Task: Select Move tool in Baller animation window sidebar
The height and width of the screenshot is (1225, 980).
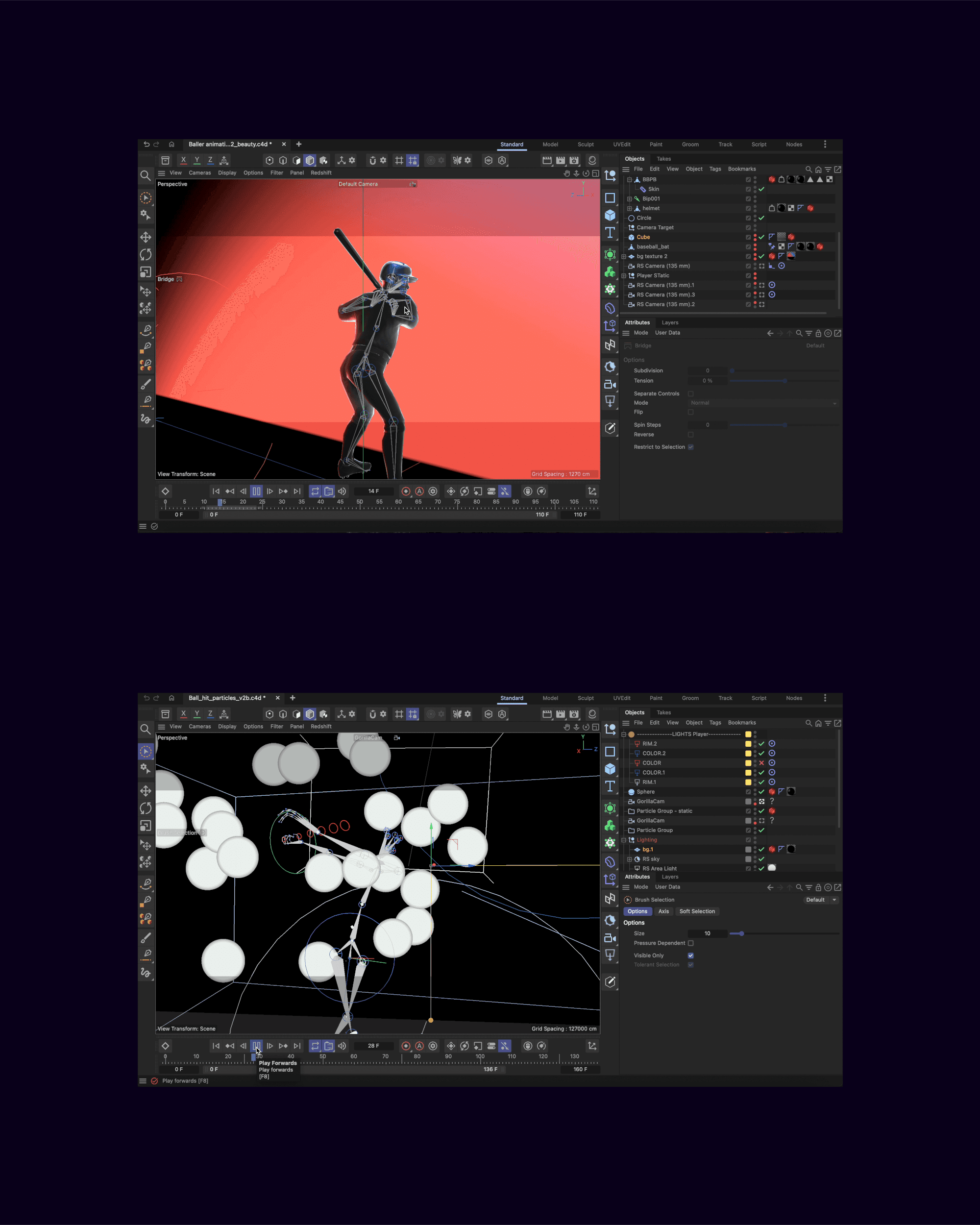Action: (x=146, y=237)
